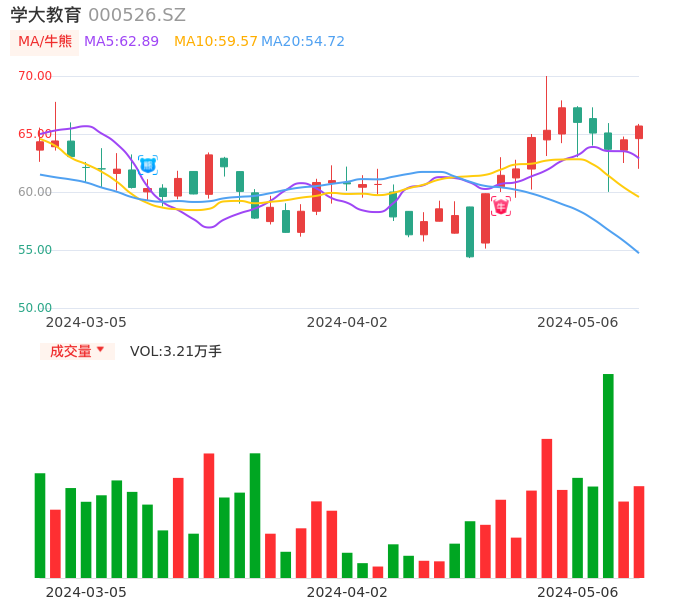The width and height of the screenshot is (686, 606).
Task: Select the MA/牛熊 indicator tab
Action: 44,42
